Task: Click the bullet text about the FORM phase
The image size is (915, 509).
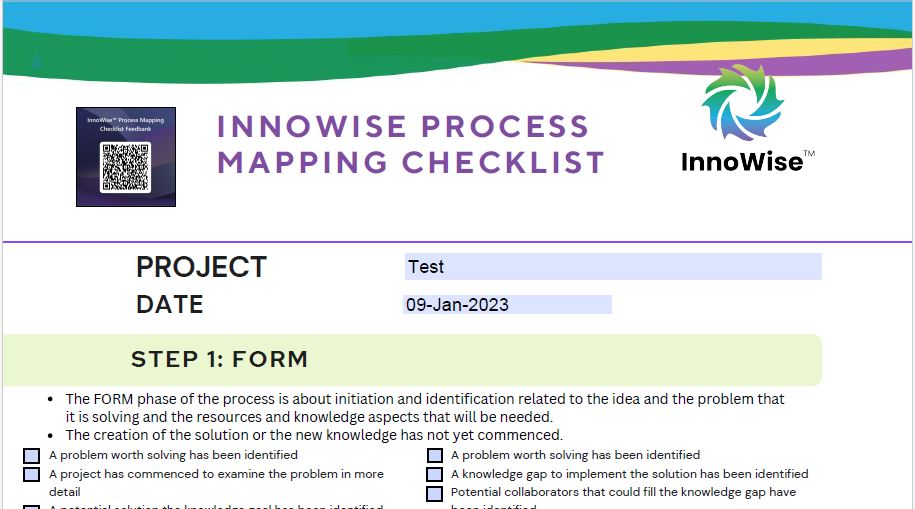Action: point(425,408)
